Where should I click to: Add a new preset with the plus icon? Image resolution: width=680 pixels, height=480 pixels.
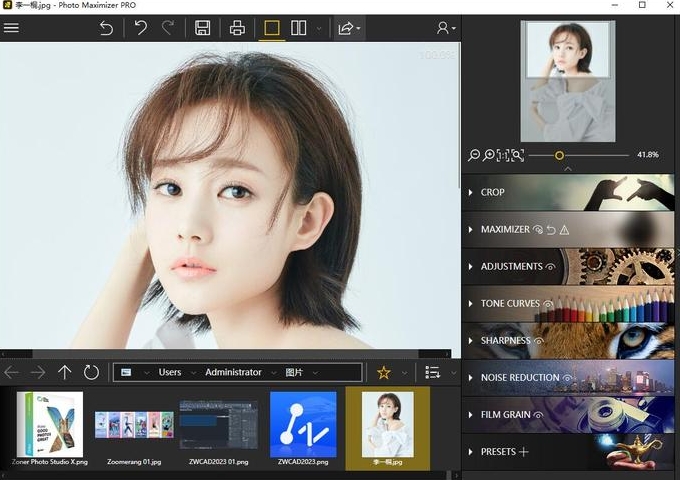coord(523,452)
